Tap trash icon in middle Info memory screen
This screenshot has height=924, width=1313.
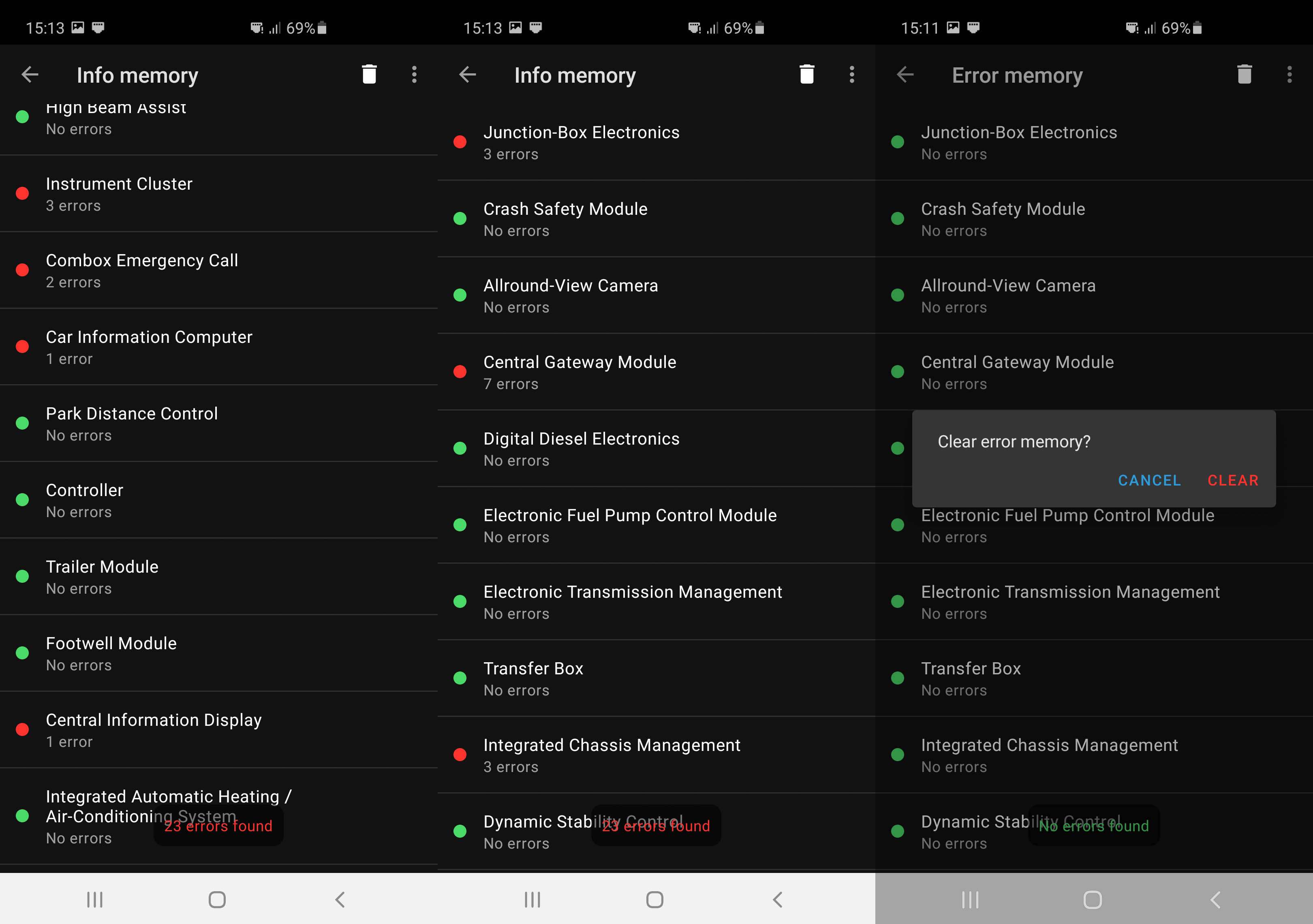point(806,74)
